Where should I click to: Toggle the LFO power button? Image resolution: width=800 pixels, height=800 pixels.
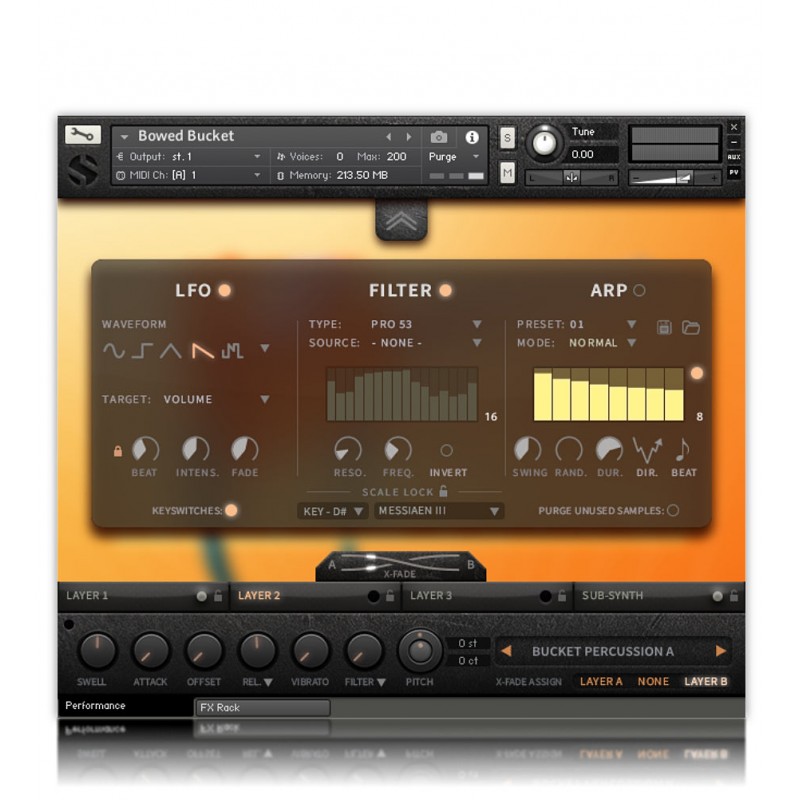225,290
